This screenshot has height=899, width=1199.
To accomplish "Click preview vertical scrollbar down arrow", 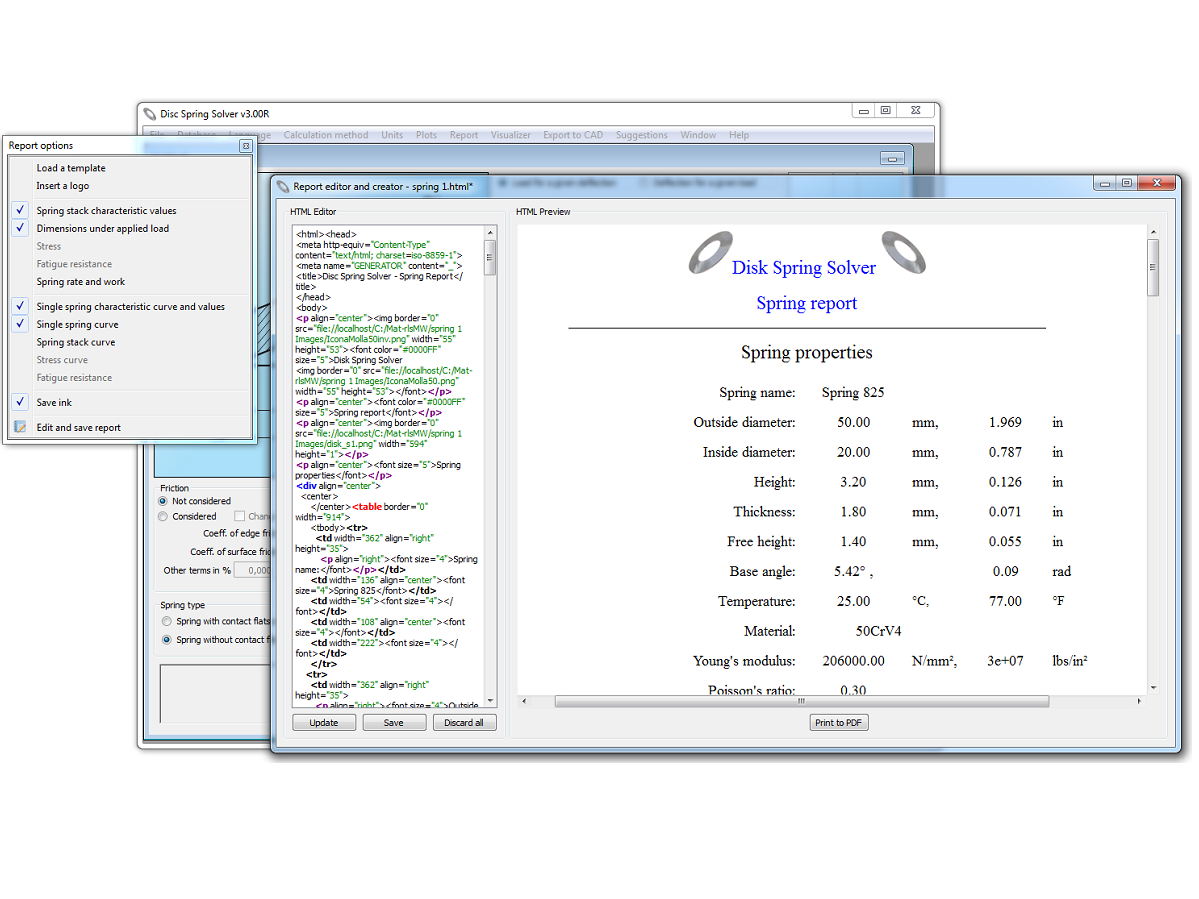I will (x=1153, y=687).
